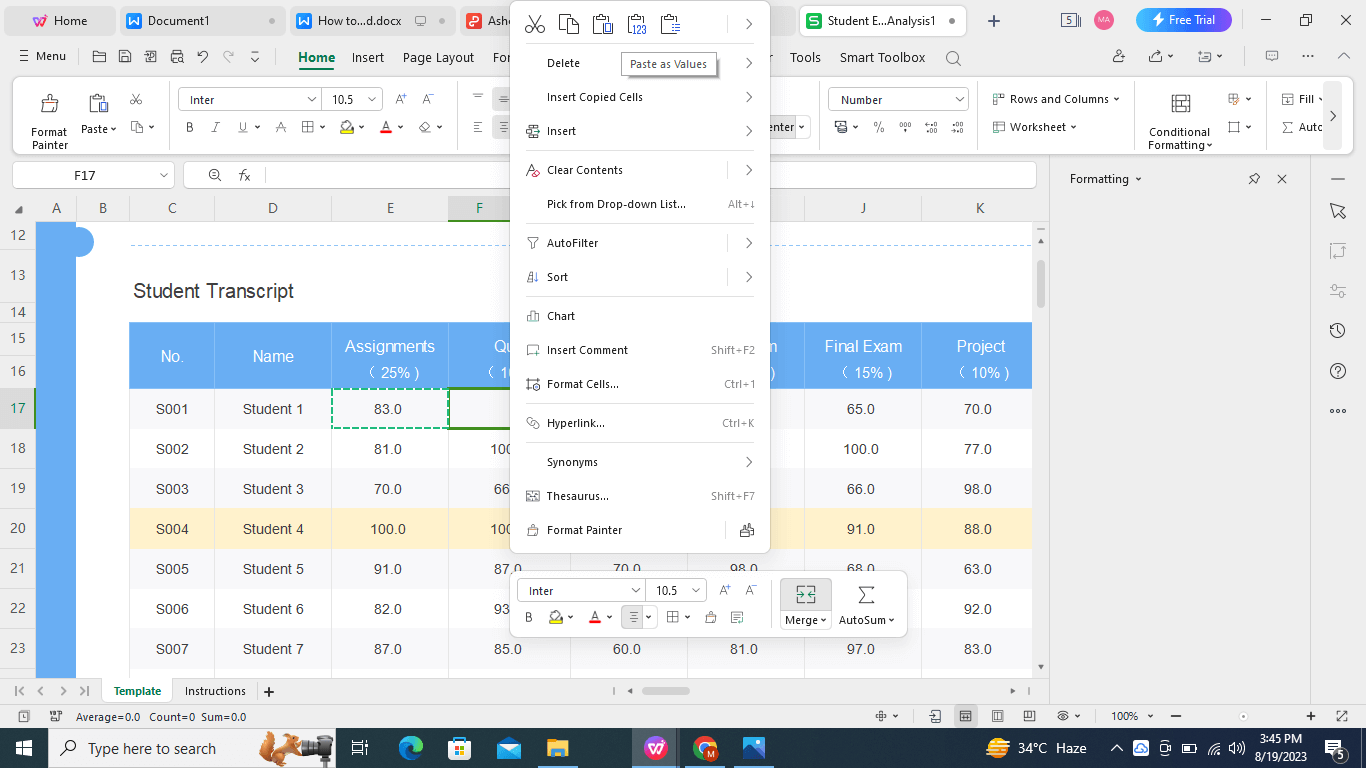
Task: Click the yellow fill color swatch in ribbon
Action: [347, 127]
